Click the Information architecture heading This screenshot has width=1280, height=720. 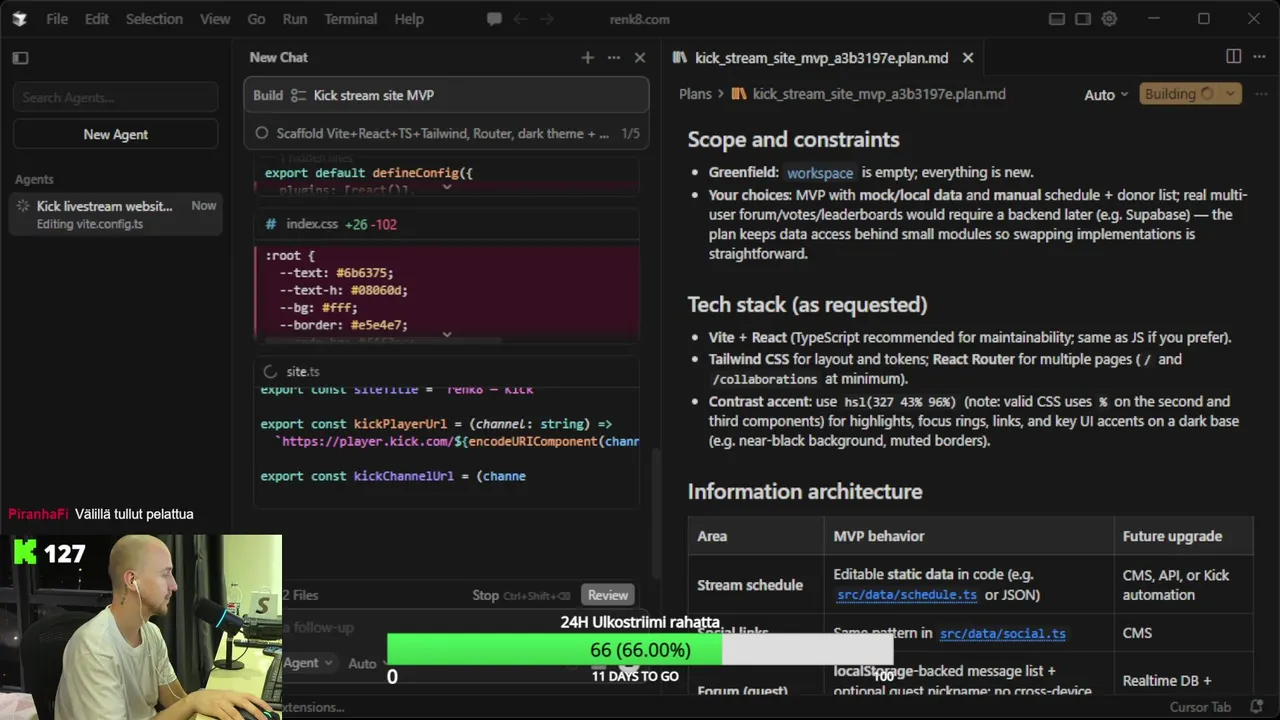pos(805,492)
